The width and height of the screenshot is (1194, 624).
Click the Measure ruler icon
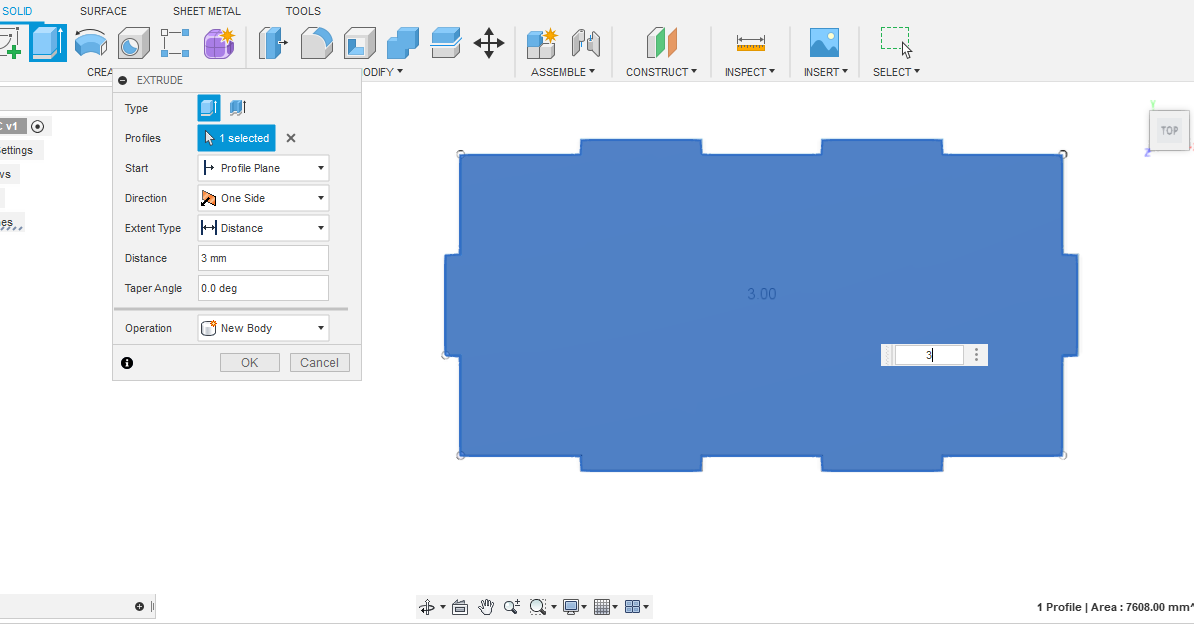[x=750, y=43]
